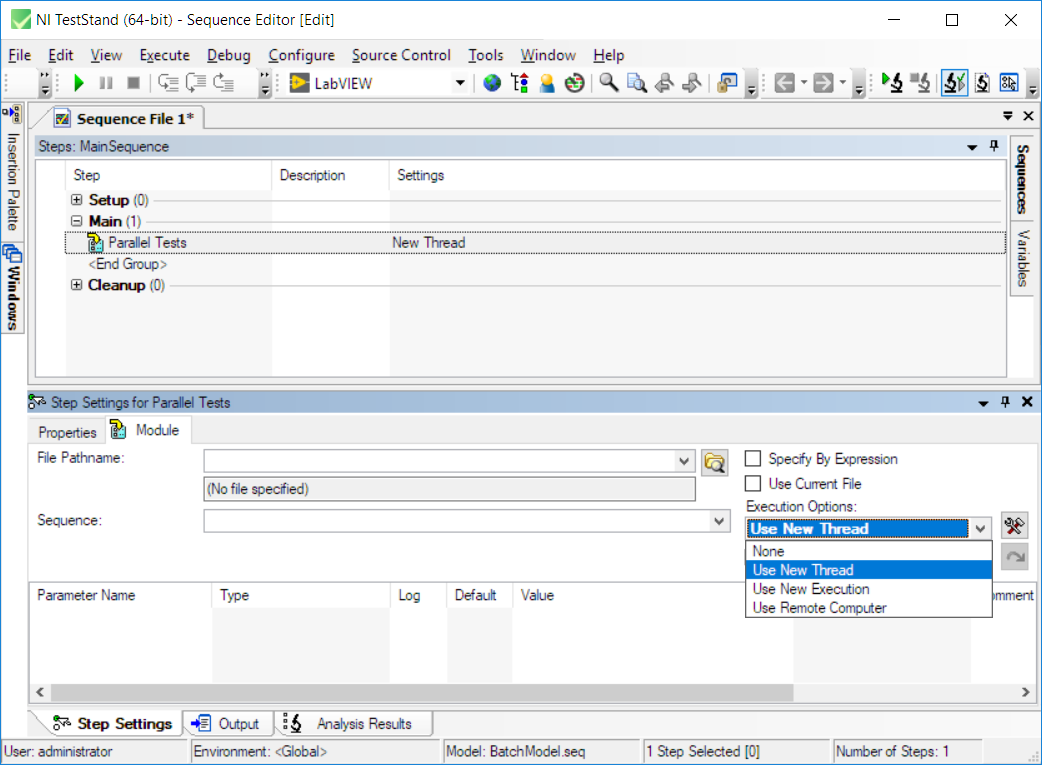Click the Step Into toolbar icon

click(168, 84)
